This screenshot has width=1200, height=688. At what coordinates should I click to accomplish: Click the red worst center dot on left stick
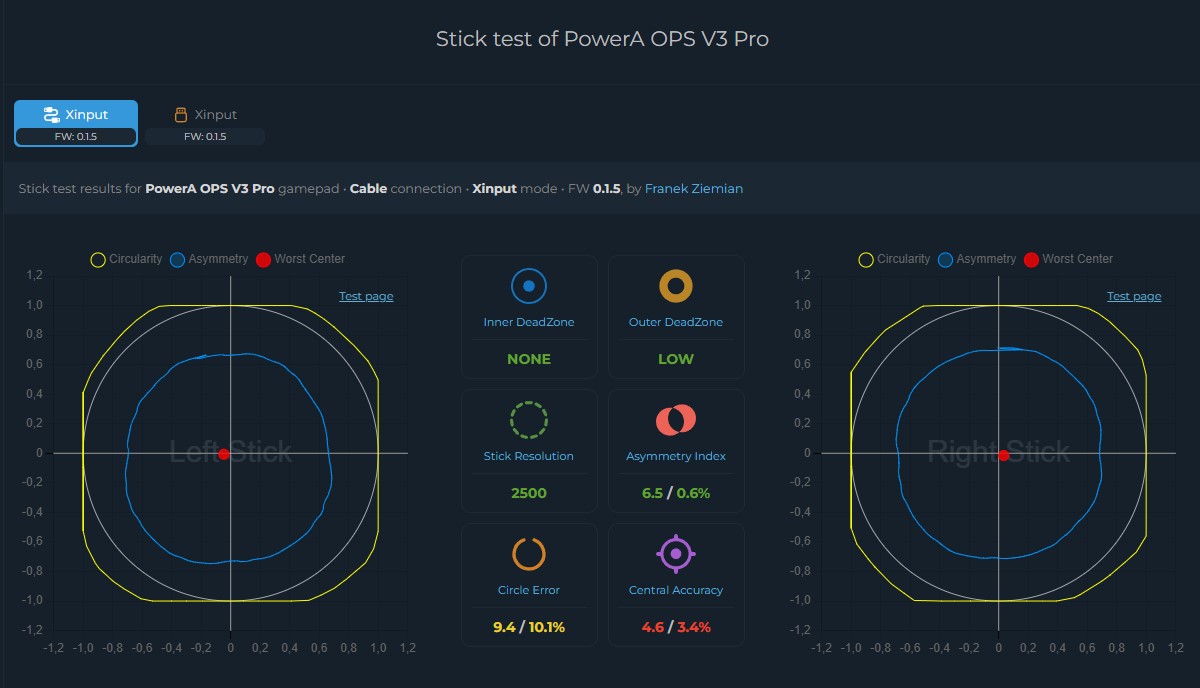tap(224, 454)
